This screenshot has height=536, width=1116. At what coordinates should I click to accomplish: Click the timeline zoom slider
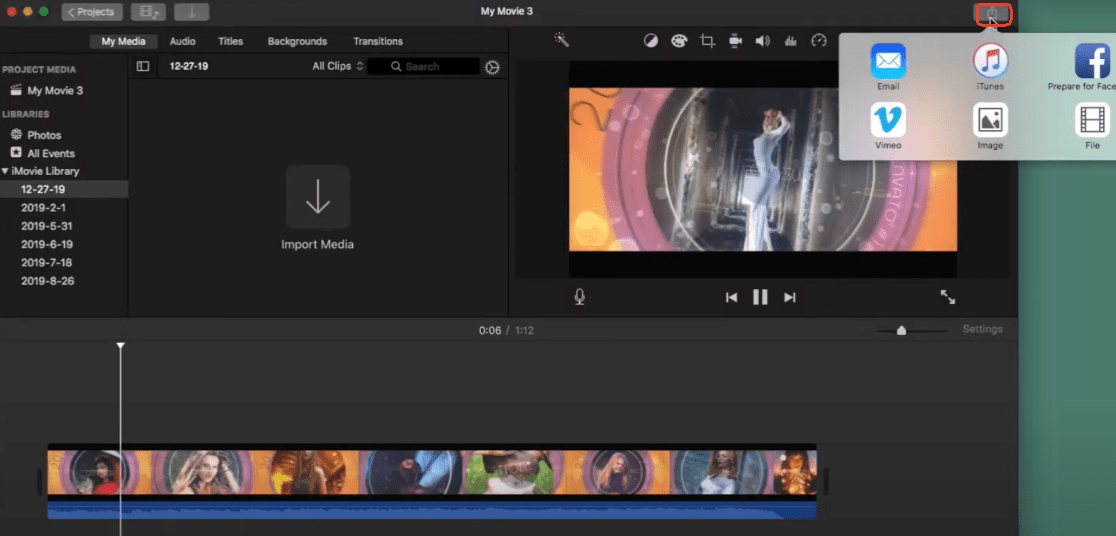tap(902, 330)
